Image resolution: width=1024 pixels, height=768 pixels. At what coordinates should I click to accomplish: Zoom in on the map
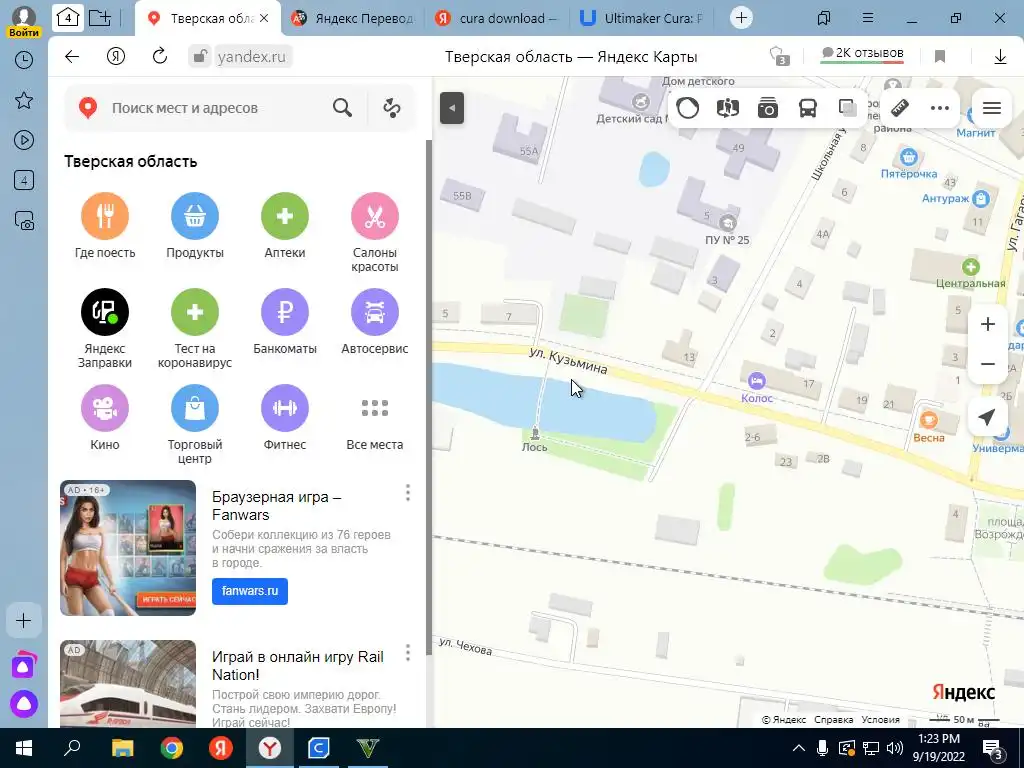(x=988, y=324)
